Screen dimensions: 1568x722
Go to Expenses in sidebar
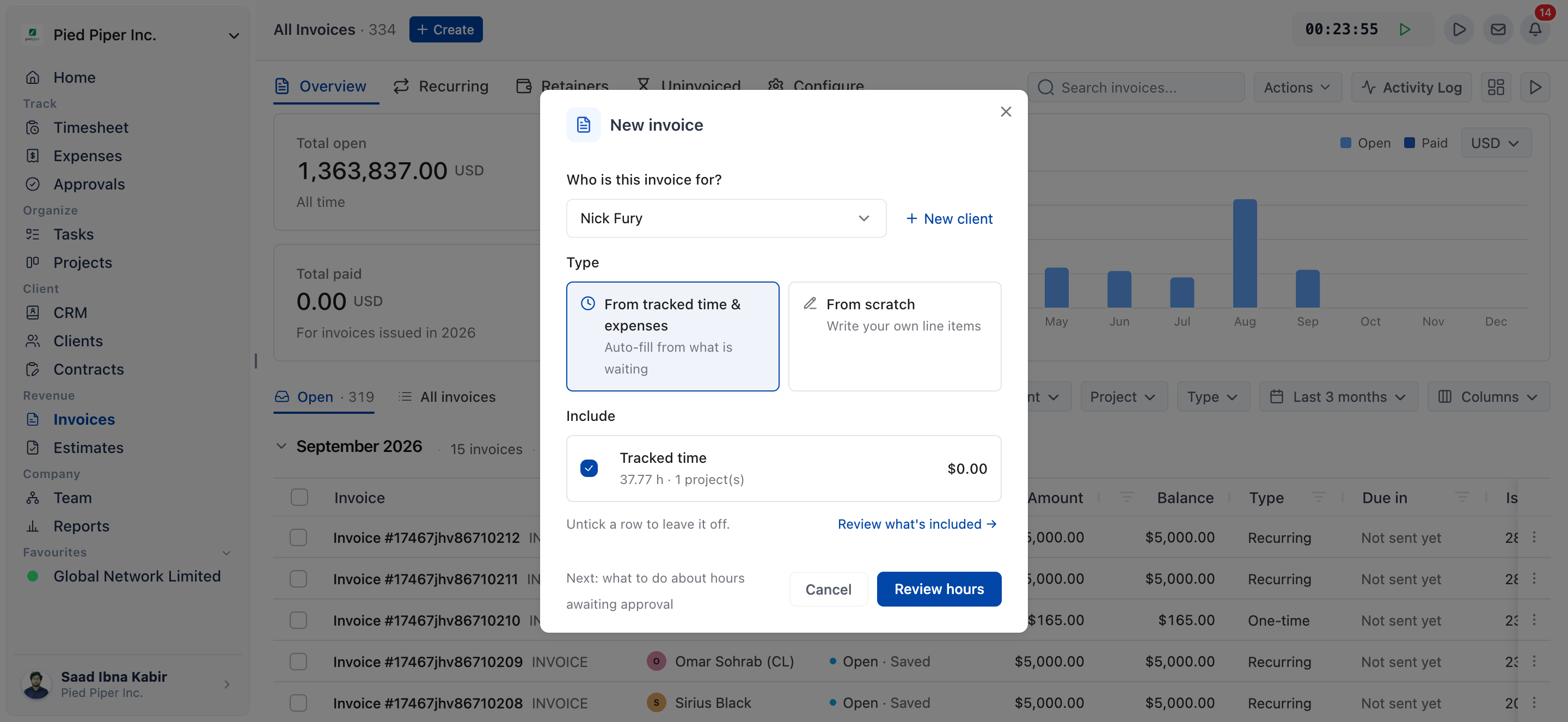88,156
